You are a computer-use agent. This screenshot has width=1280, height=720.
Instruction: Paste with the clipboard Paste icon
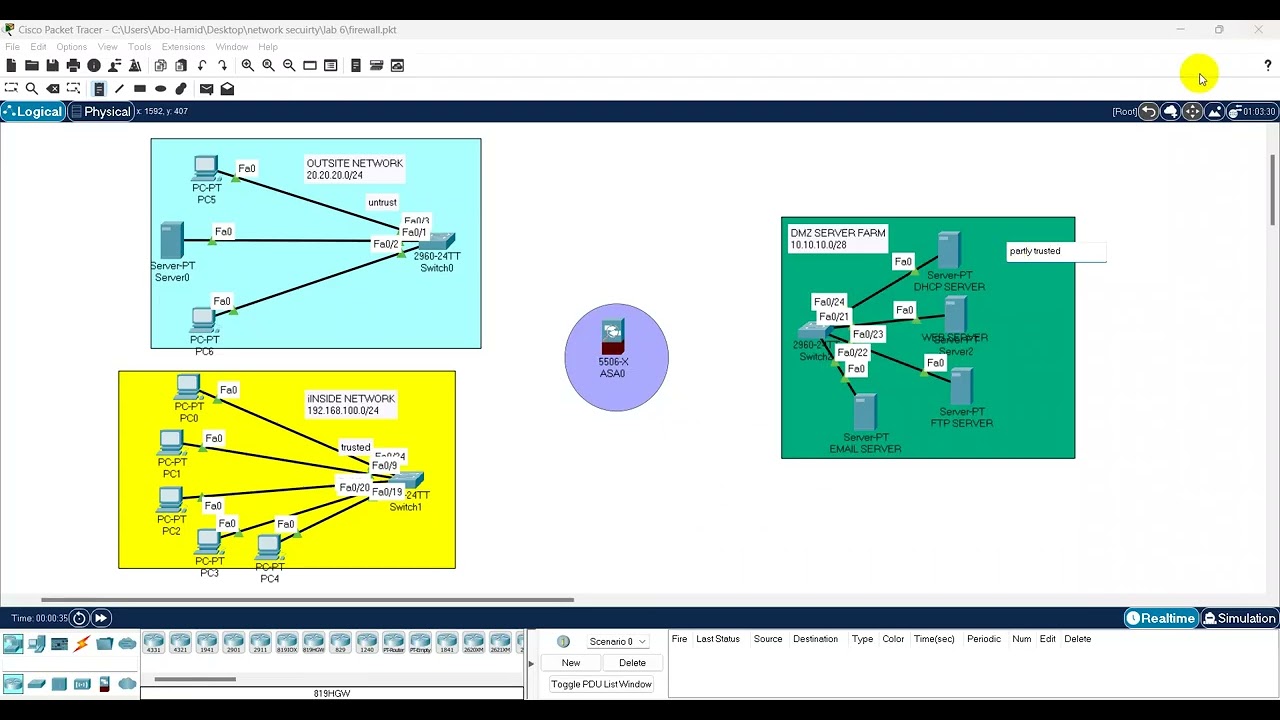181,65
